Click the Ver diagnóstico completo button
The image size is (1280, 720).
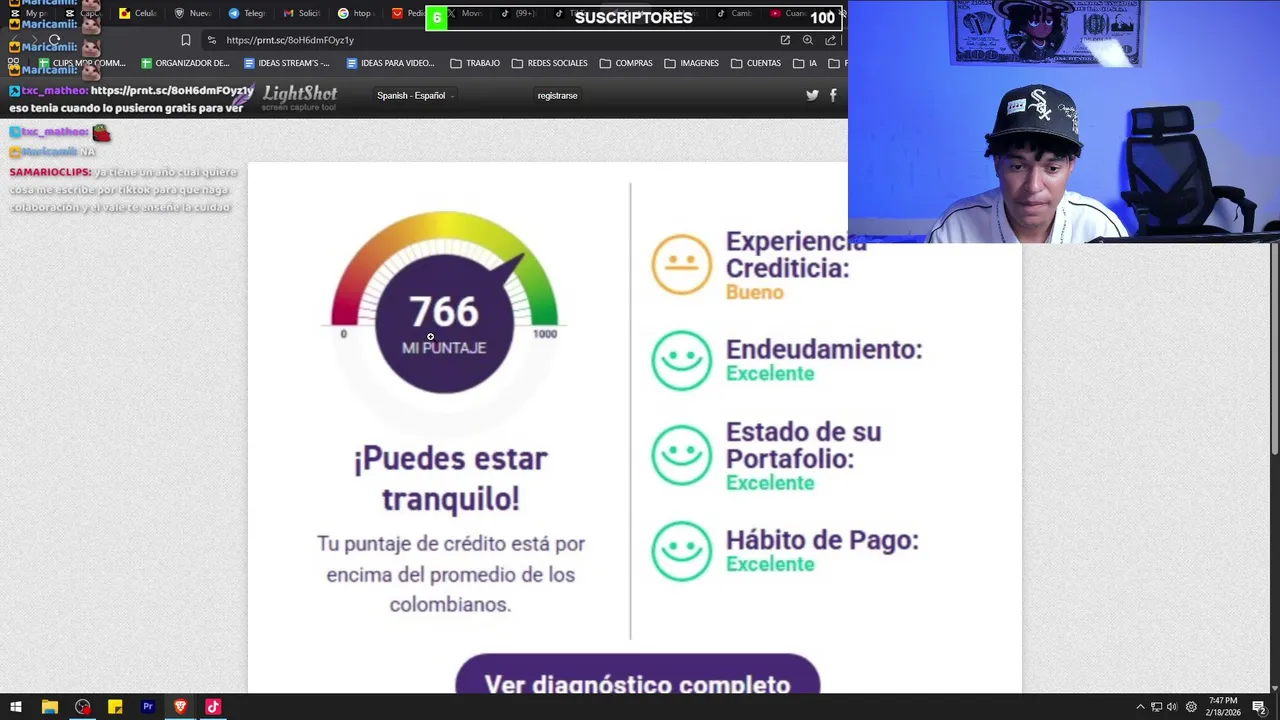(x=637, y=675)
